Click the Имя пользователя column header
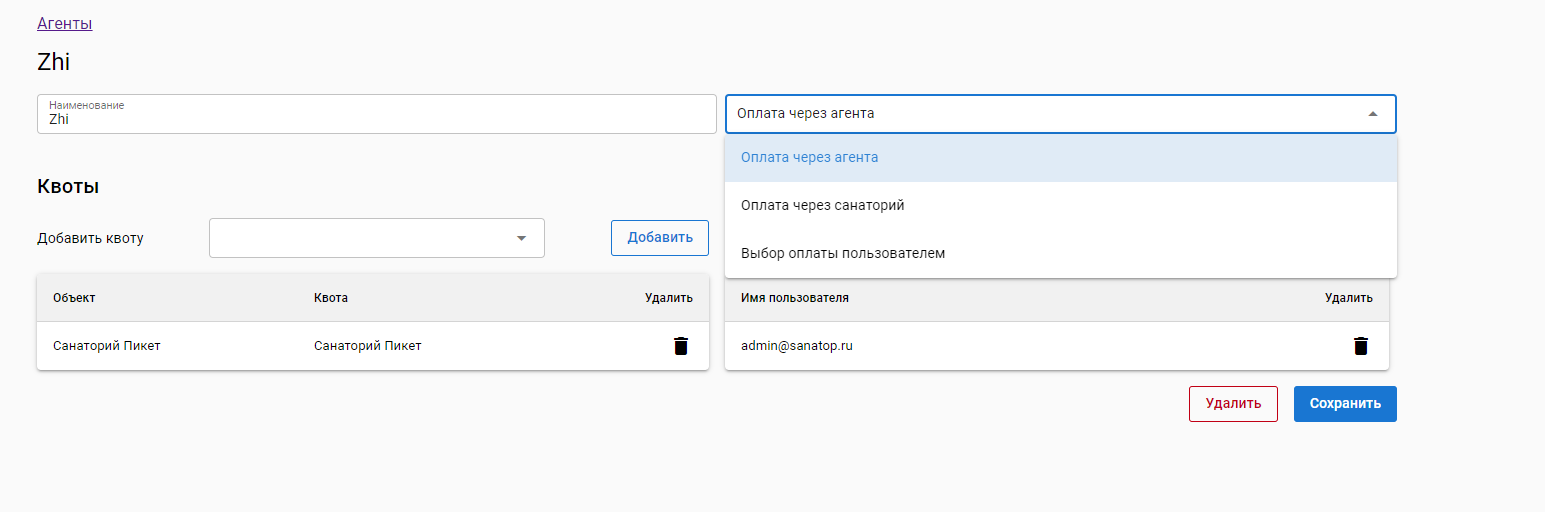1545x512 pixels. pos(794,298)
